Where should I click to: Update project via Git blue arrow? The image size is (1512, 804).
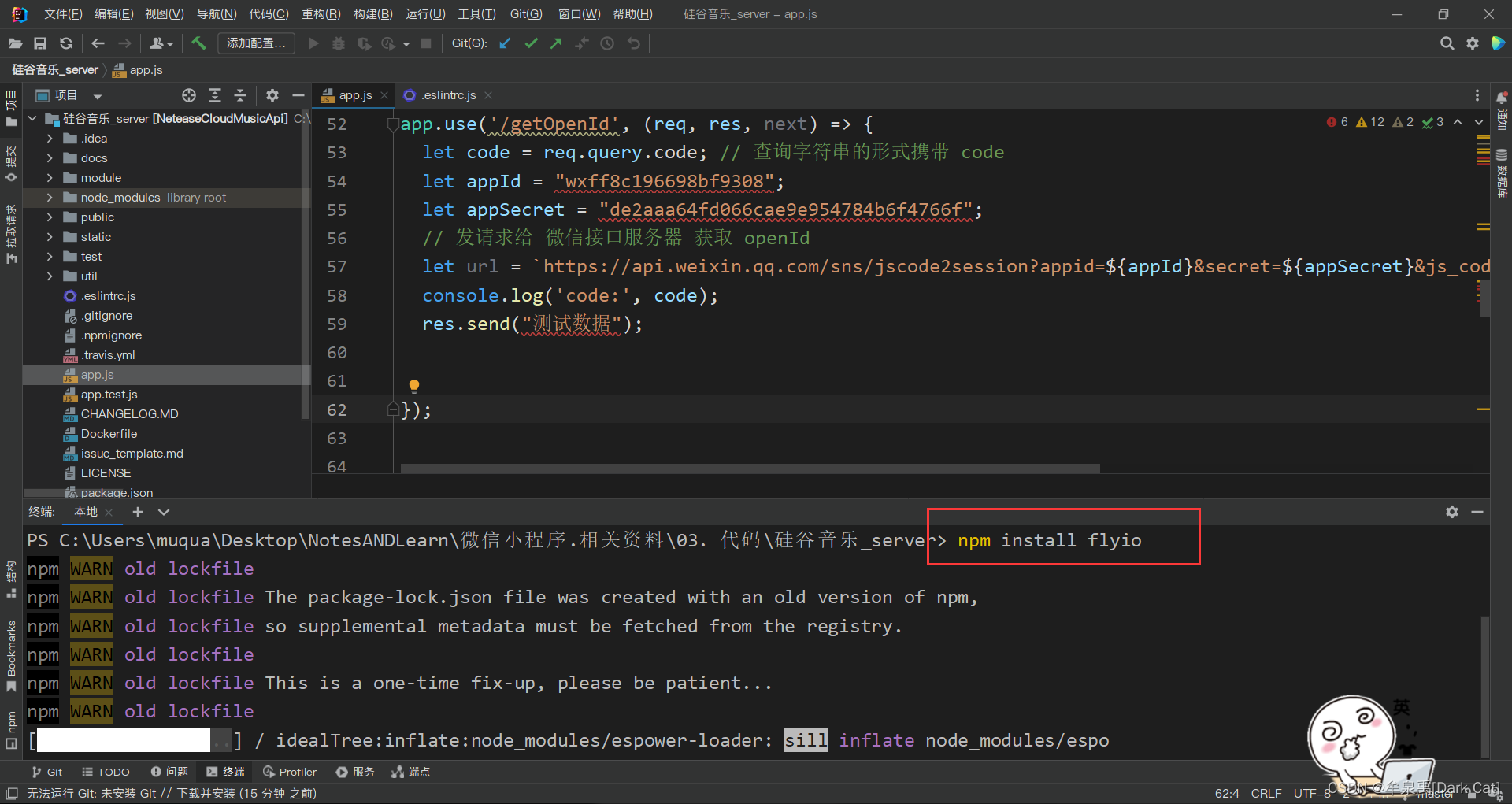pos(506,43)
